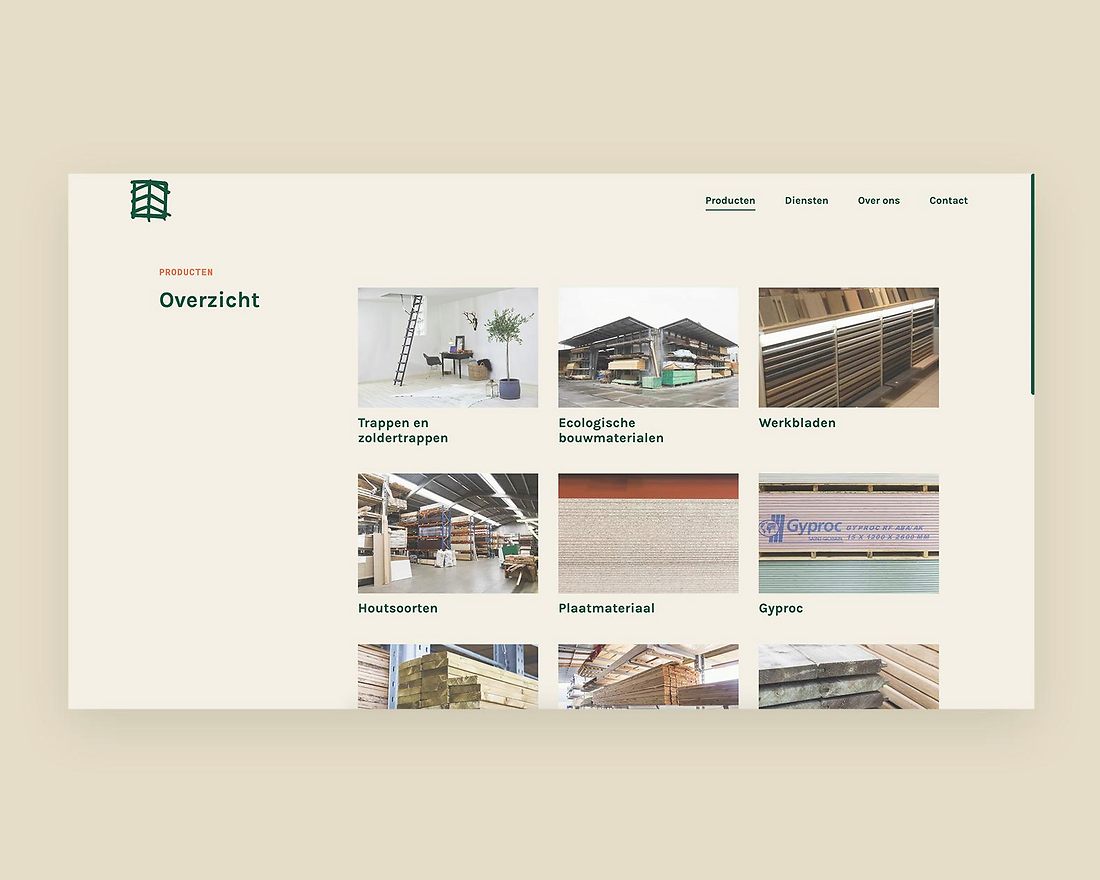Open the Houtsoorten warehouse photo
Screen dimensions: 1100x880
click(x=448, y=533)
